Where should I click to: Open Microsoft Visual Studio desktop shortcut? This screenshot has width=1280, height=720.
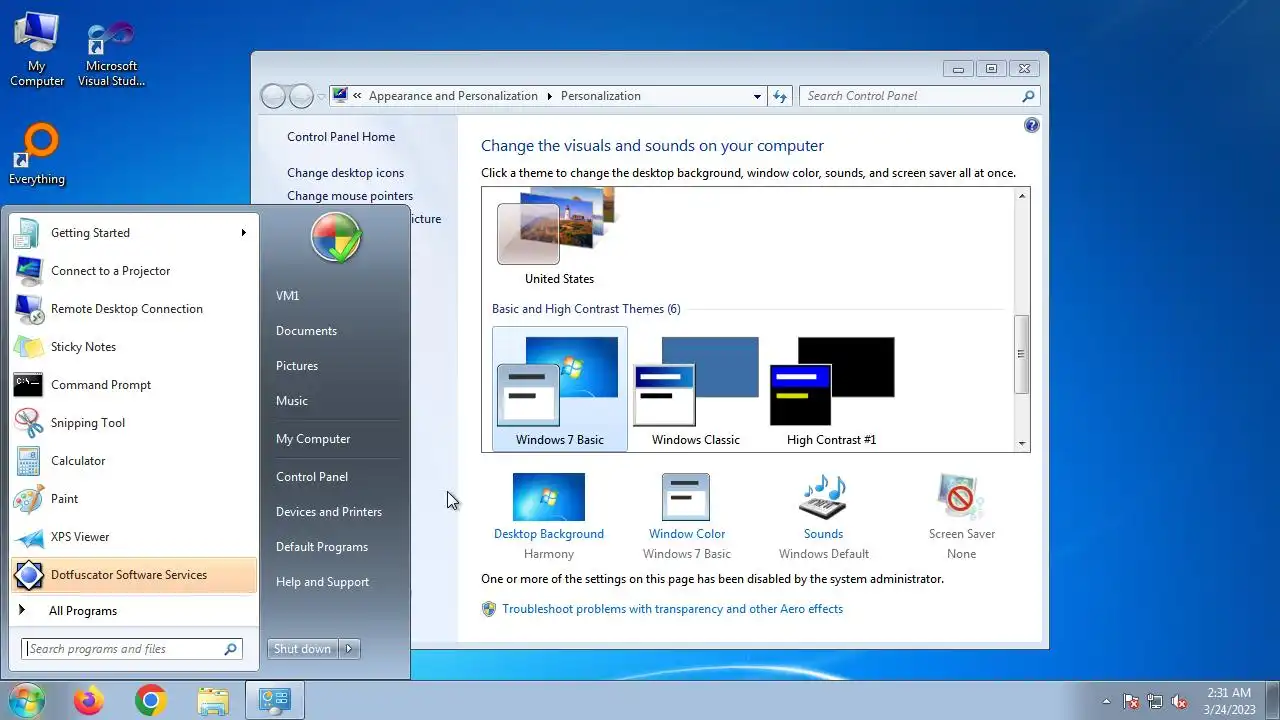pyautogui.click(x=111, y=55)
